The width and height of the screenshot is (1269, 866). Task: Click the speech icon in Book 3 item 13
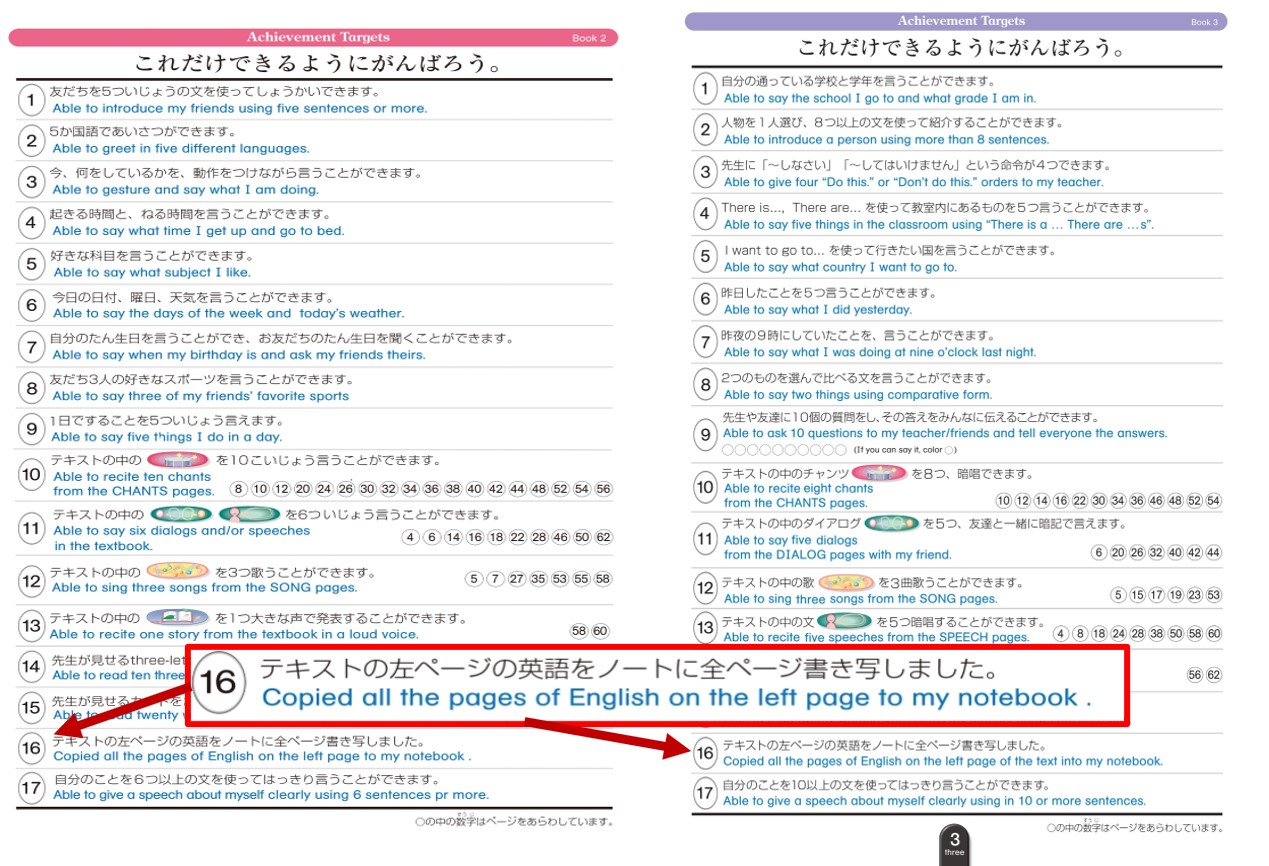pyautogui.click(x=844, y=621)
